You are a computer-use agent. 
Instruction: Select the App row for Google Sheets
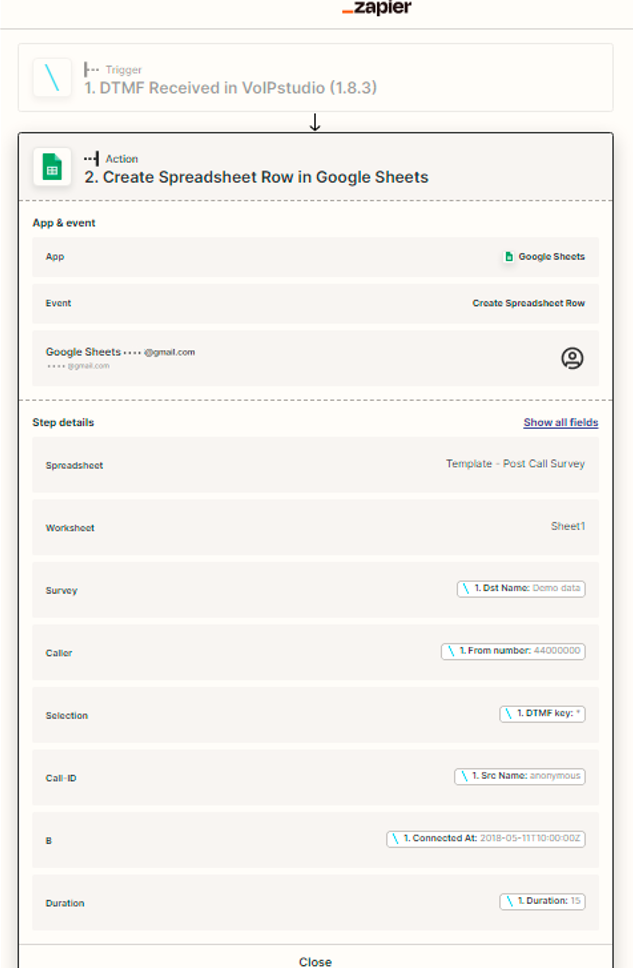315,257
